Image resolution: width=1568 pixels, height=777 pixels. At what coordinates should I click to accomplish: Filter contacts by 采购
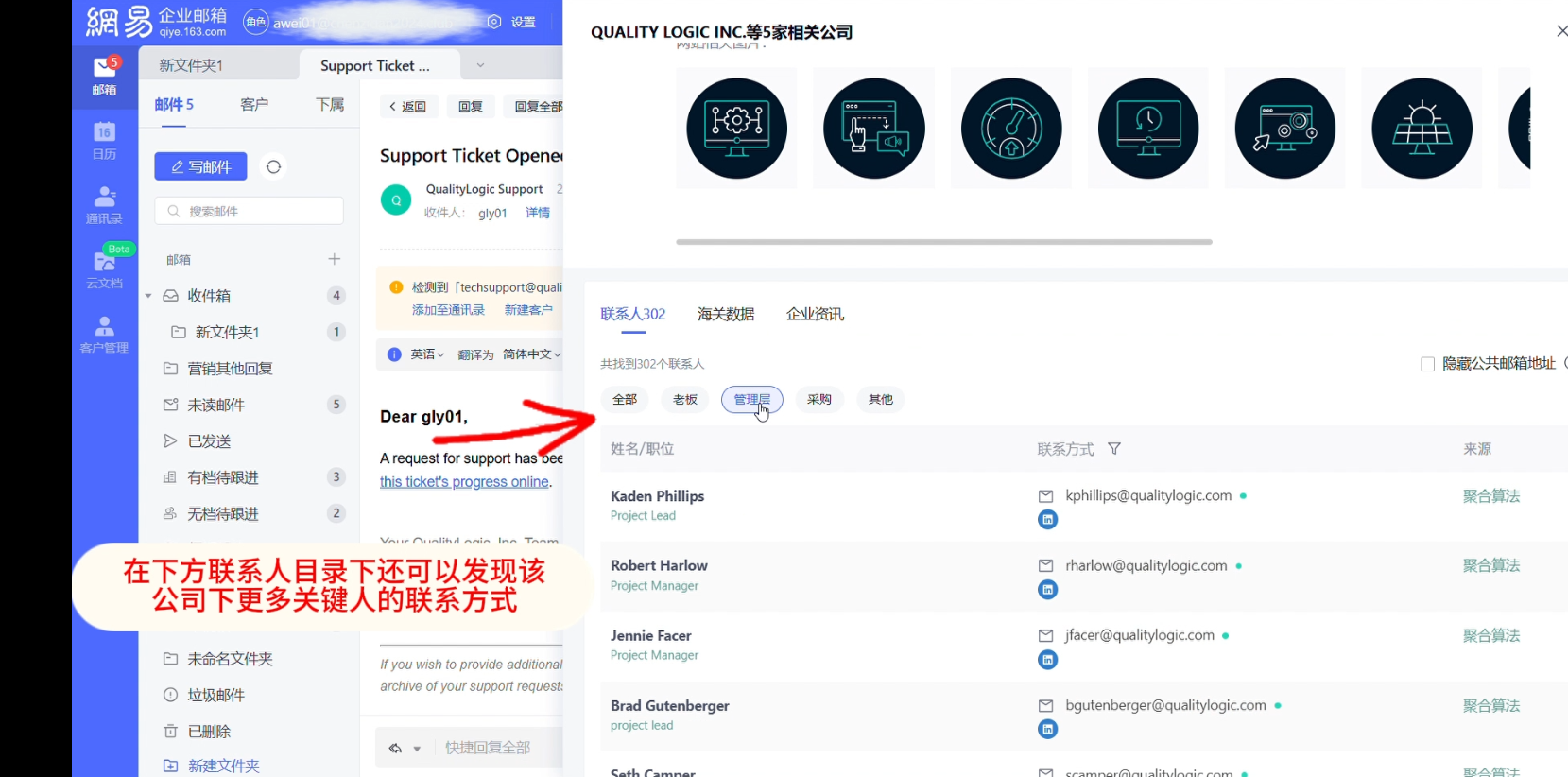tap(819, 400)
